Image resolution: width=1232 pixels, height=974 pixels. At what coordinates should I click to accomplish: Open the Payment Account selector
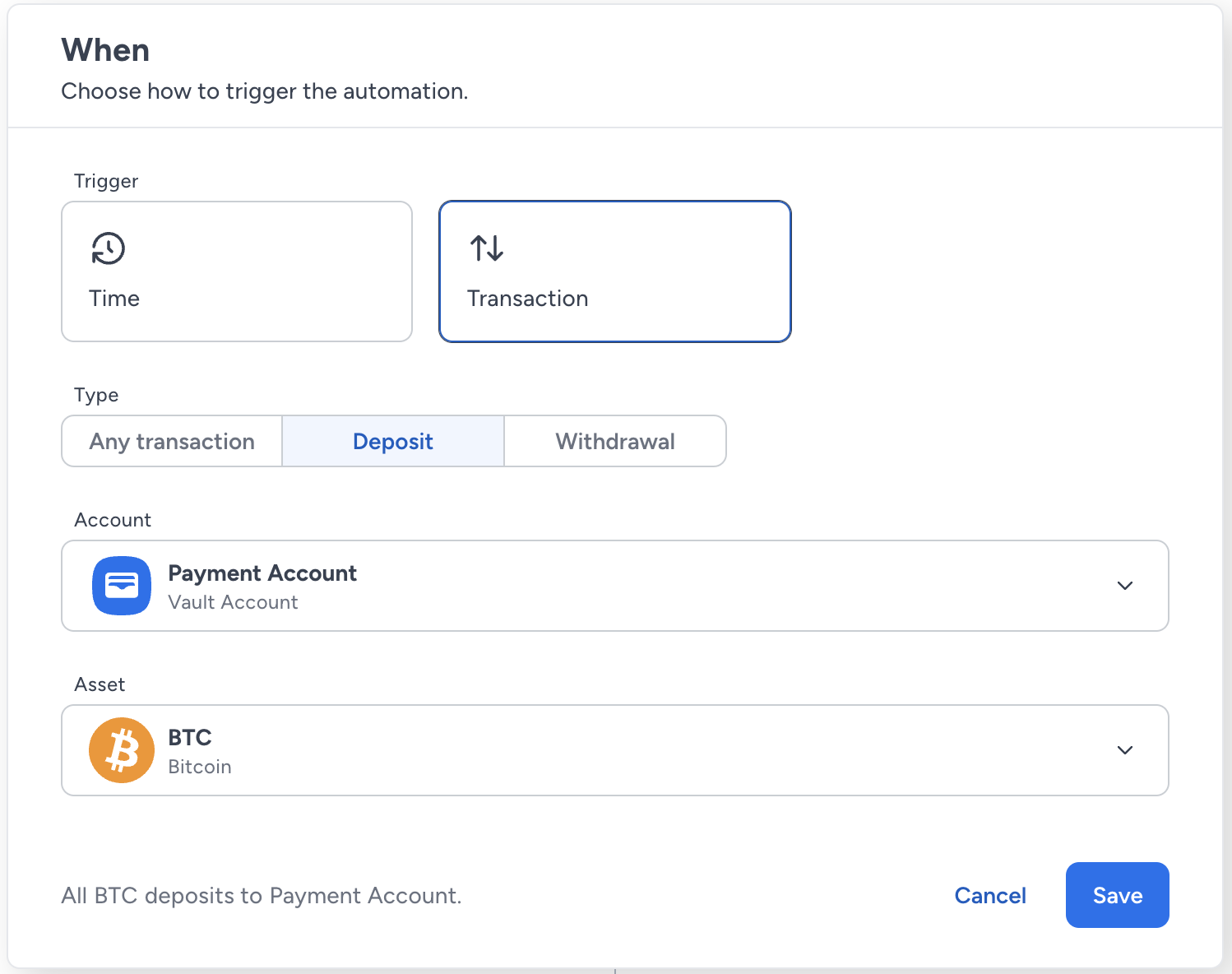click(615, 586)
